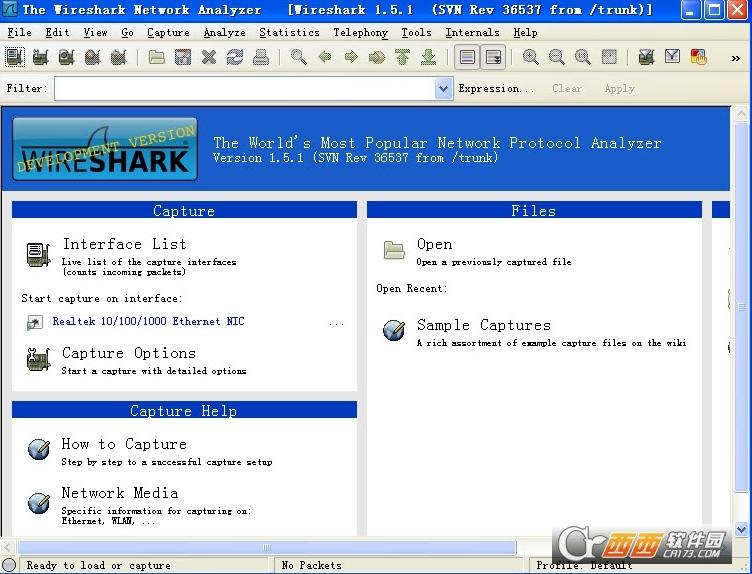Save capture file toolbar icon

(x=183, y=57)
